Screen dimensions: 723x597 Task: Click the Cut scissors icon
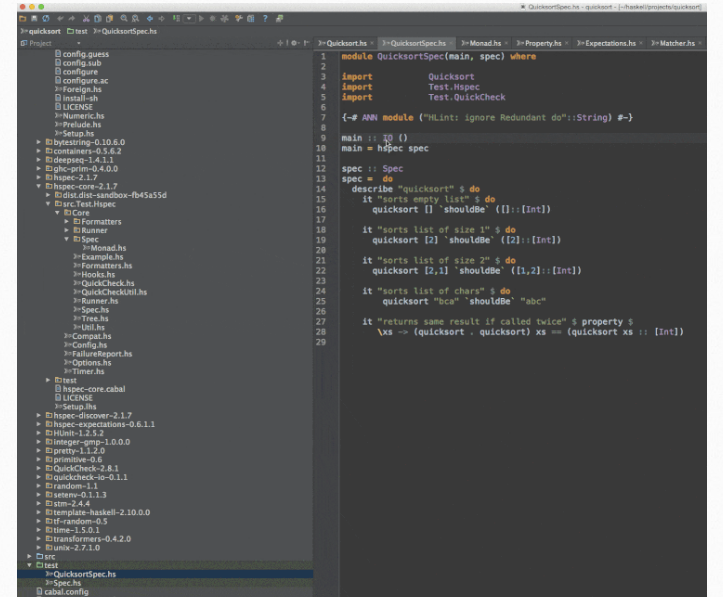[84, 18]
